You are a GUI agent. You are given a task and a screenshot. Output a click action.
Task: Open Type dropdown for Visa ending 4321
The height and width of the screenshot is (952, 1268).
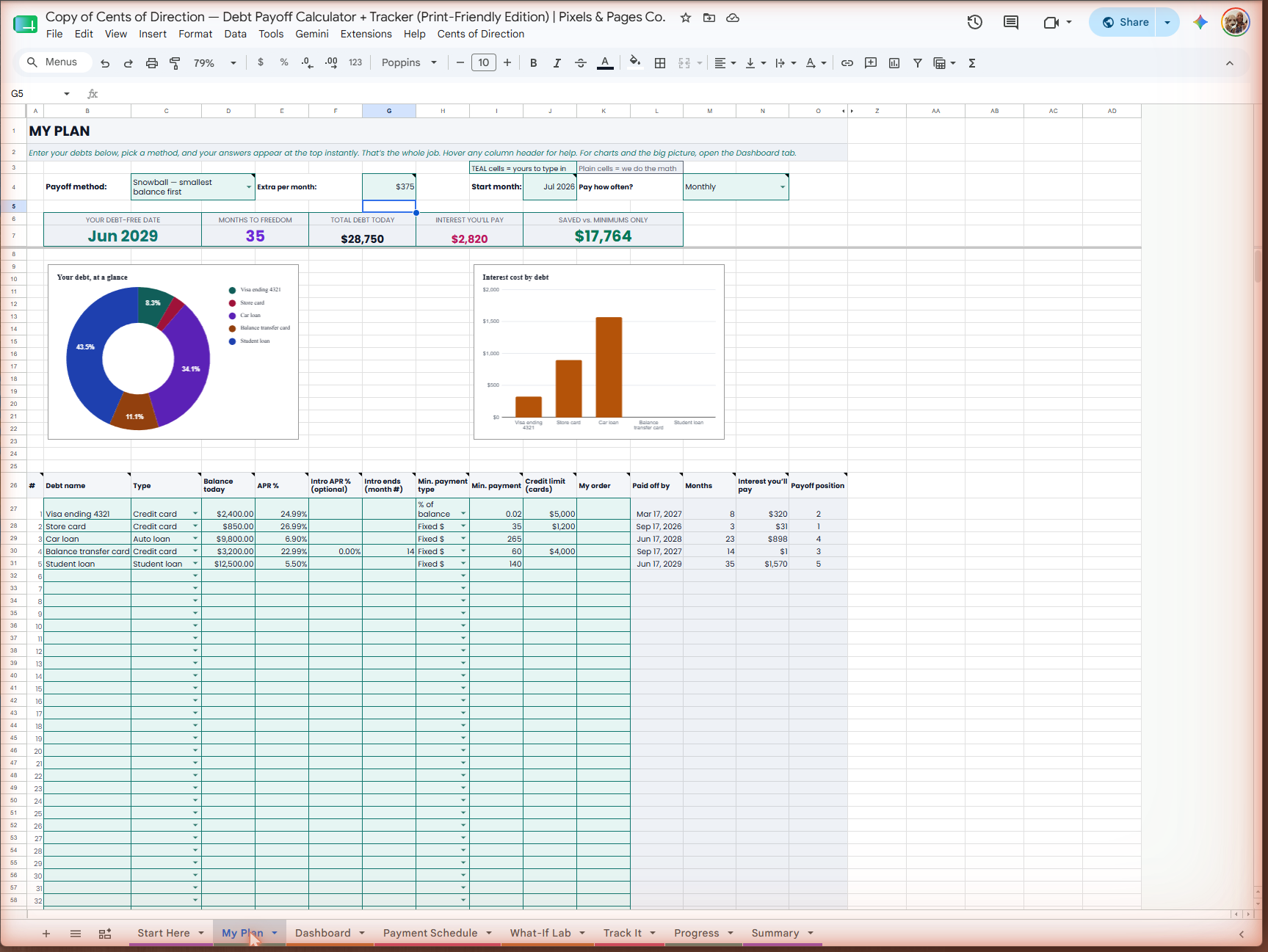click(x=195, y=514)
